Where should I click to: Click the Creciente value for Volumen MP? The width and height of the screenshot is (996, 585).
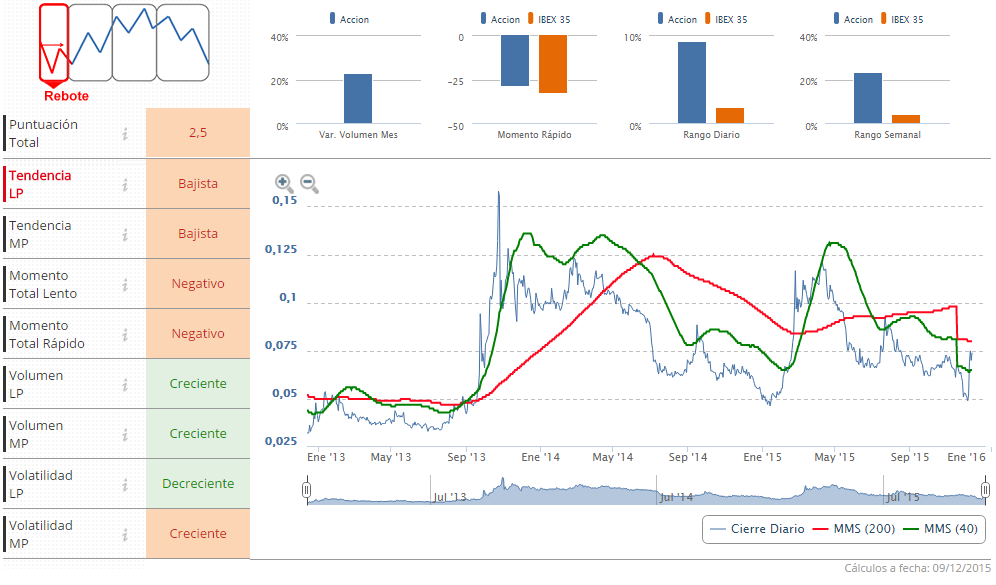pos(198,434)
